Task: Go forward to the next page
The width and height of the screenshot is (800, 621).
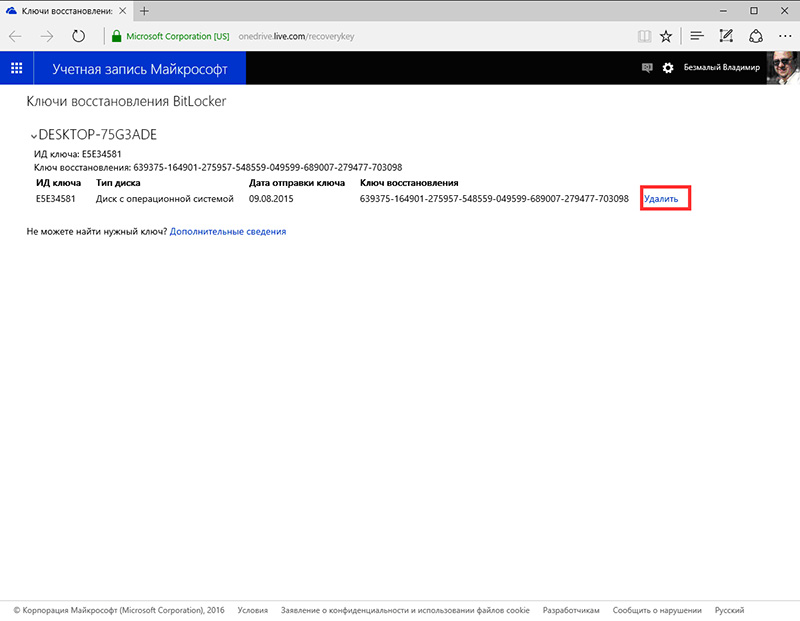Action: tap(47, 36)
